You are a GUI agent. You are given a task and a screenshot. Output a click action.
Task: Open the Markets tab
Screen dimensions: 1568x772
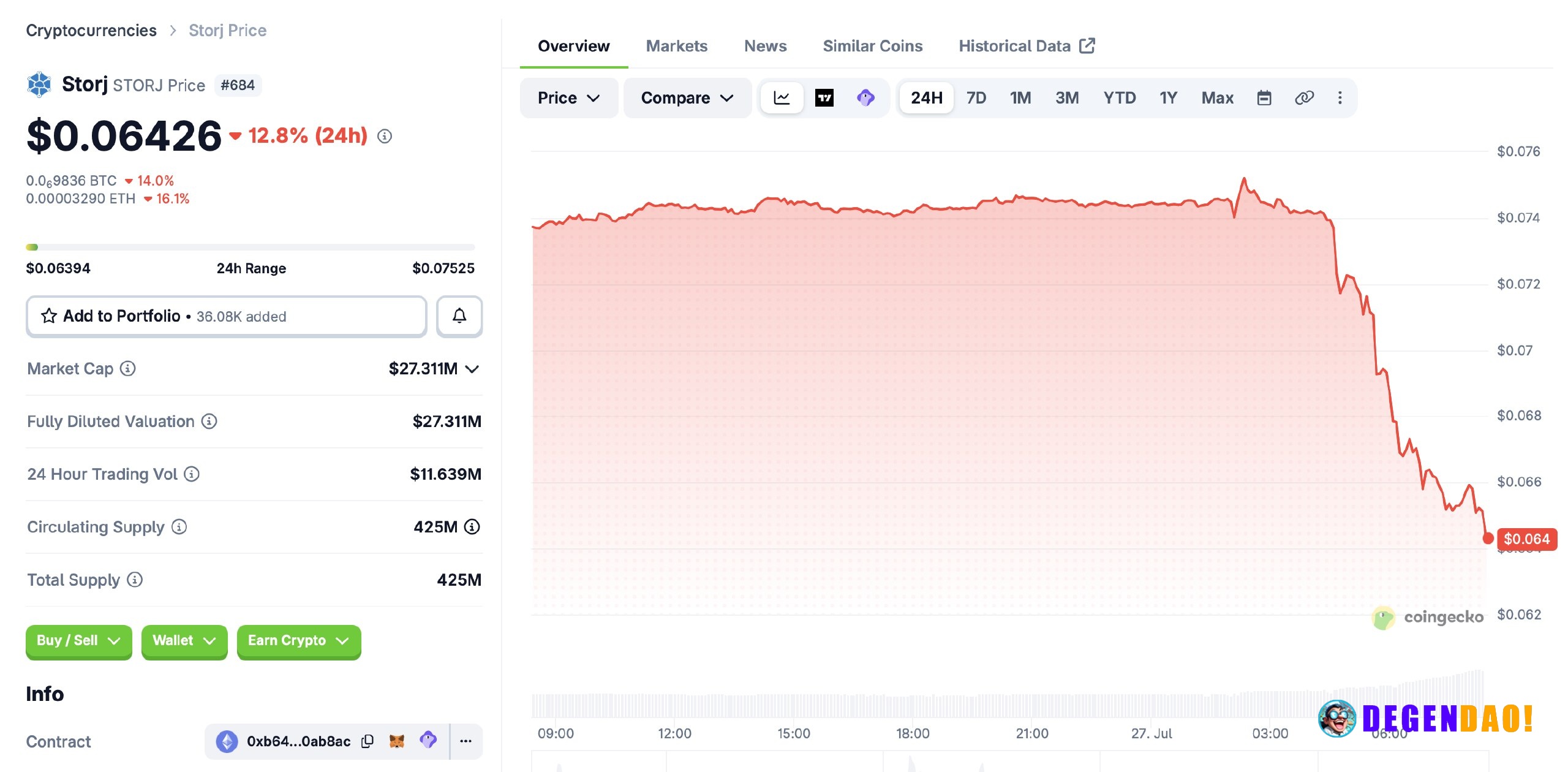pyautogui.click(x=677, y=46)
